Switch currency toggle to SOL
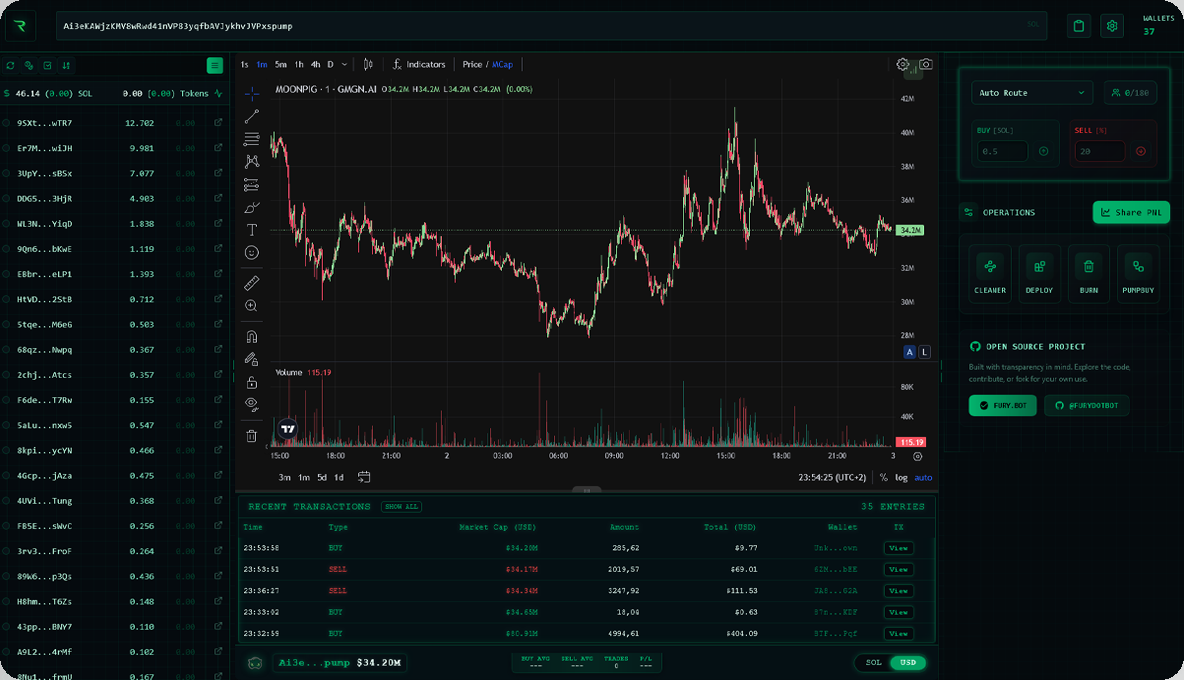Viewport: 1184px width, 680px height. point(874,663)
